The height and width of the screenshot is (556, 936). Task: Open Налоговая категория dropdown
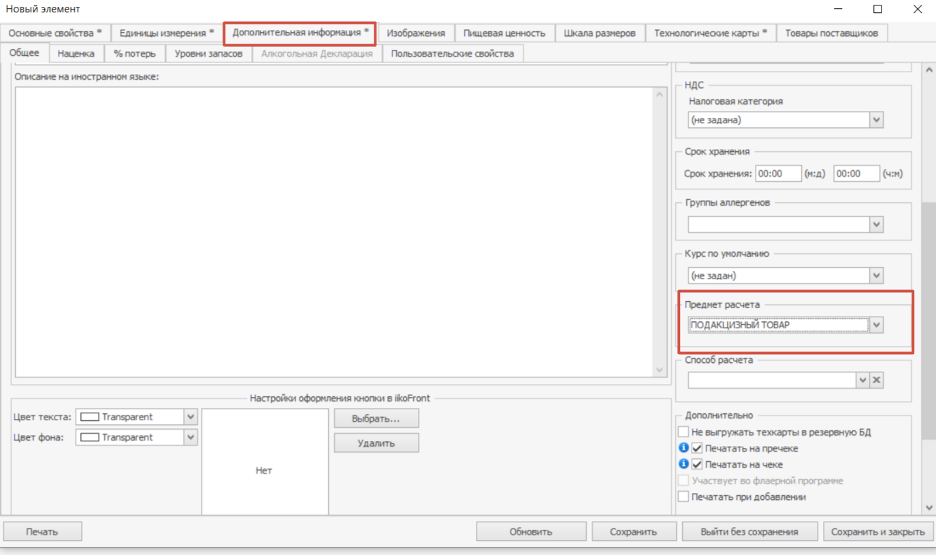[x=876, y=119]
